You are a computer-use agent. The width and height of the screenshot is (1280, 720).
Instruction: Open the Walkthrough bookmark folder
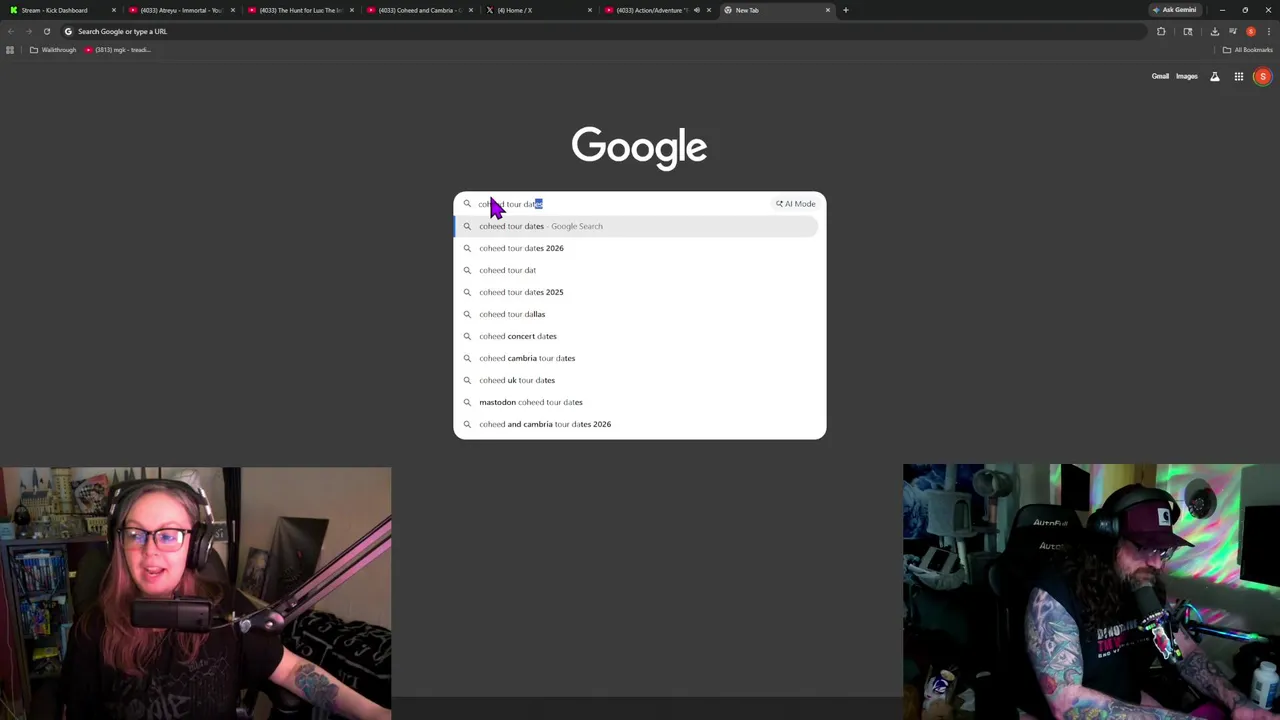coord(53,50)
